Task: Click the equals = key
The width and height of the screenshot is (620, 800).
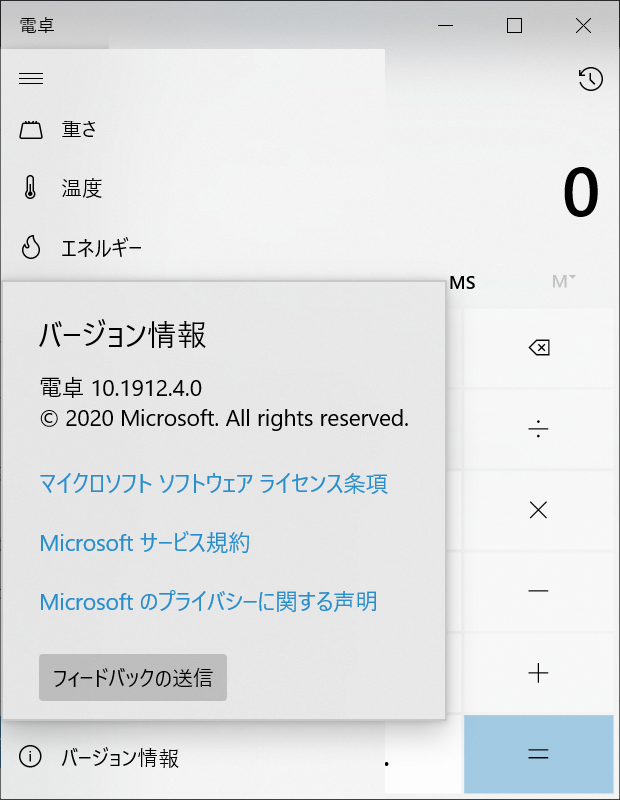Action: (x=538, y=754)
